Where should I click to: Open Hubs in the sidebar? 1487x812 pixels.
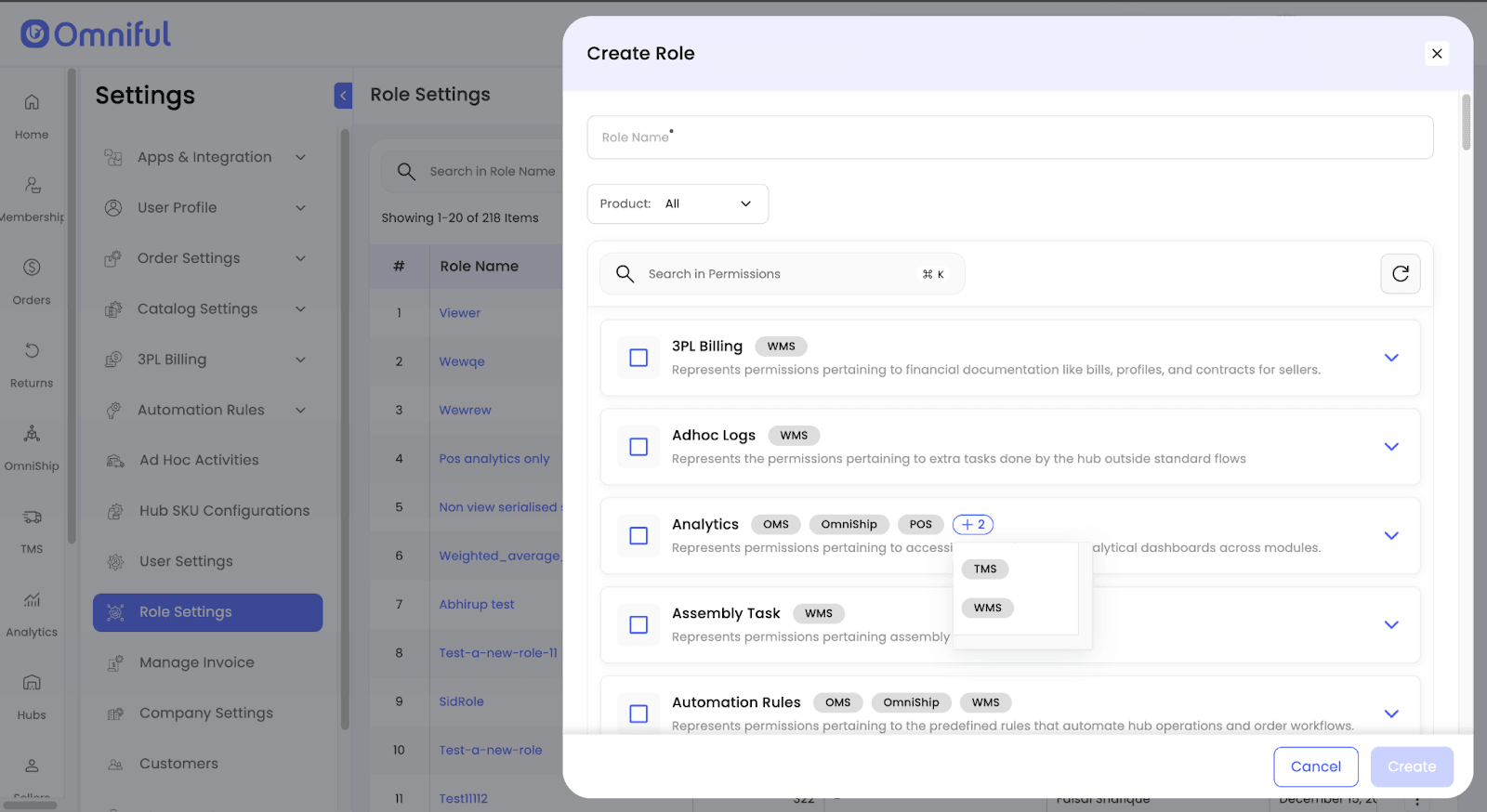tap(32, 683)
